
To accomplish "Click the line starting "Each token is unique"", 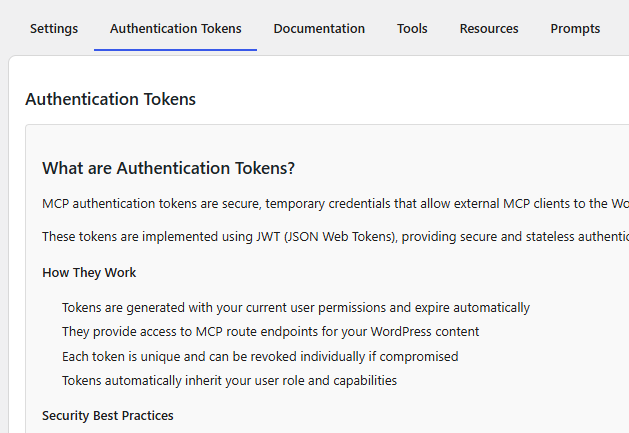I will pos(259,356).
